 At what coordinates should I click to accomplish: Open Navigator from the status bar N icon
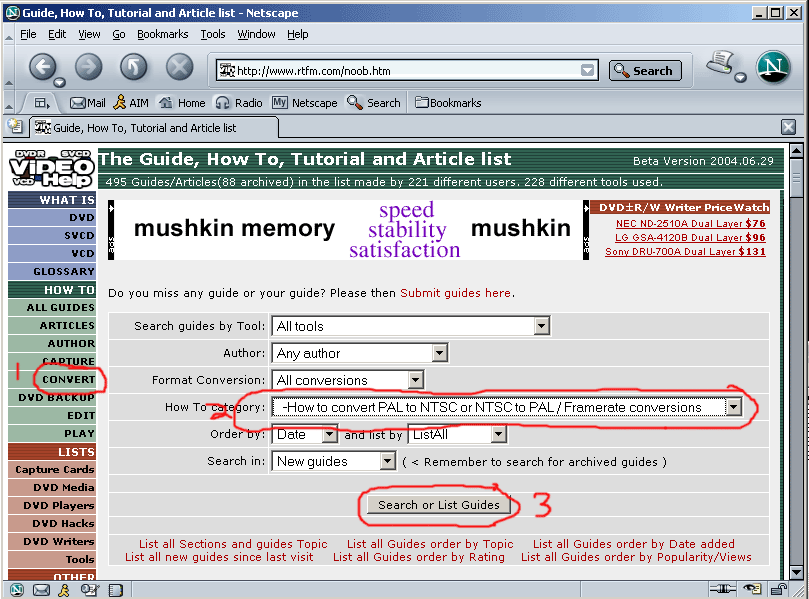pos(17,590)
